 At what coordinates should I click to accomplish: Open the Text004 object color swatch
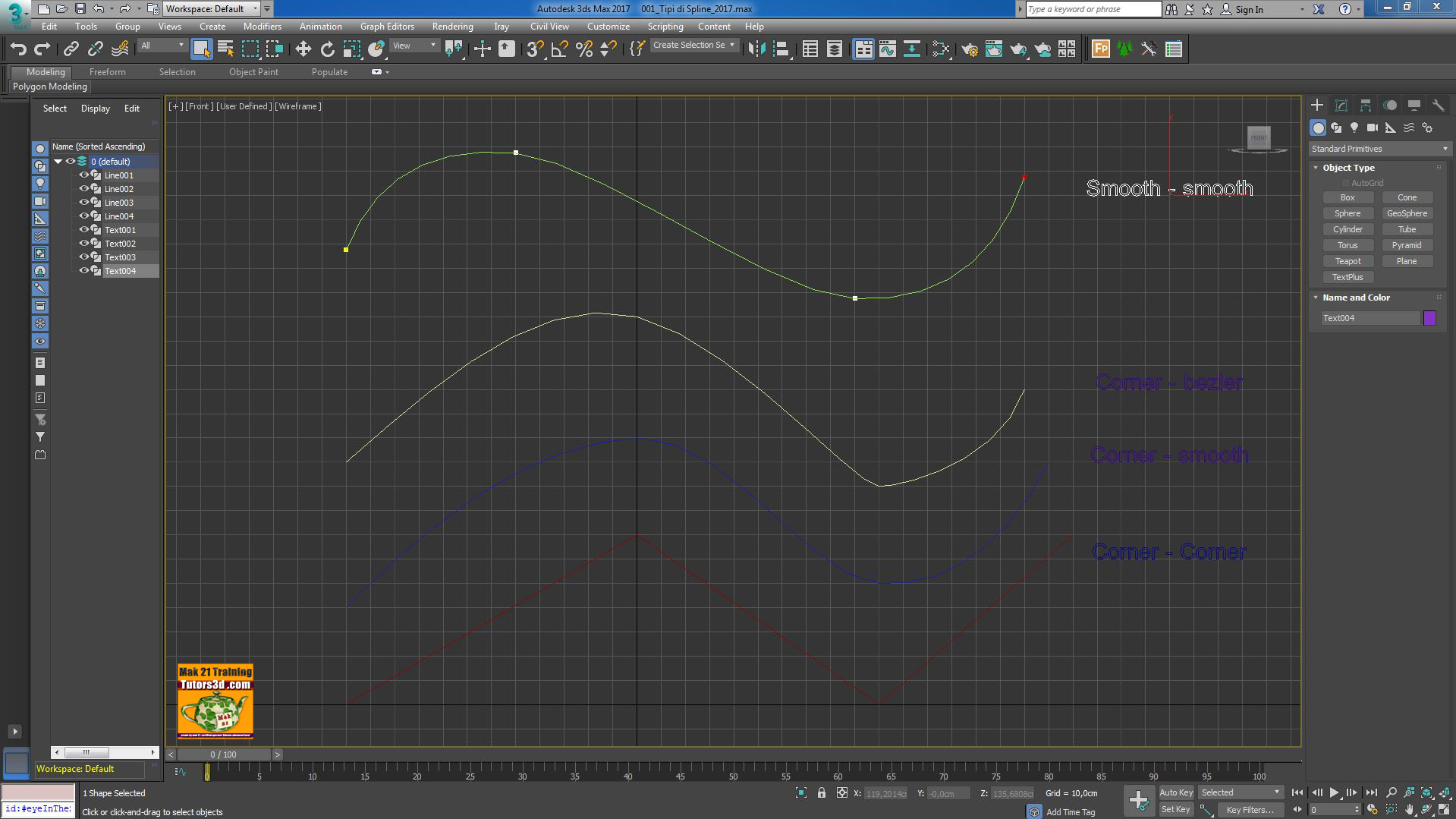tap(1429, 317)
